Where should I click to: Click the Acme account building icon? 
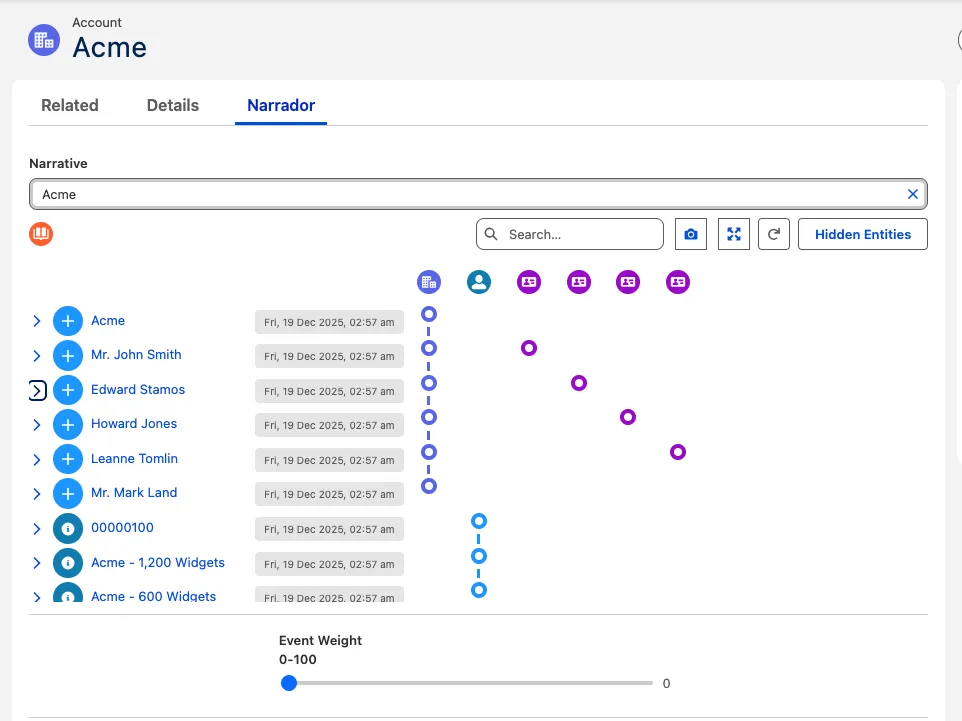click(44, 40)
